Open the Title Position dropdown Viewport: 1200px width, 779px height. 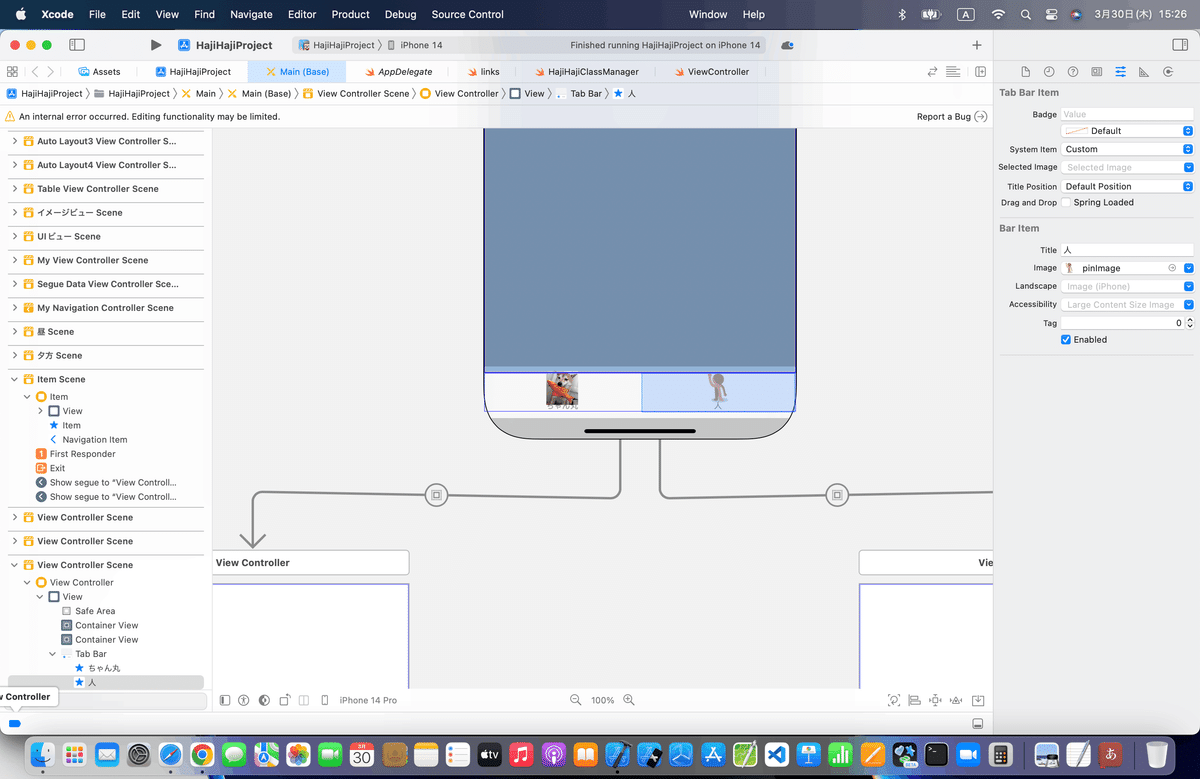pyautogui.click(x=1127, y=186)
